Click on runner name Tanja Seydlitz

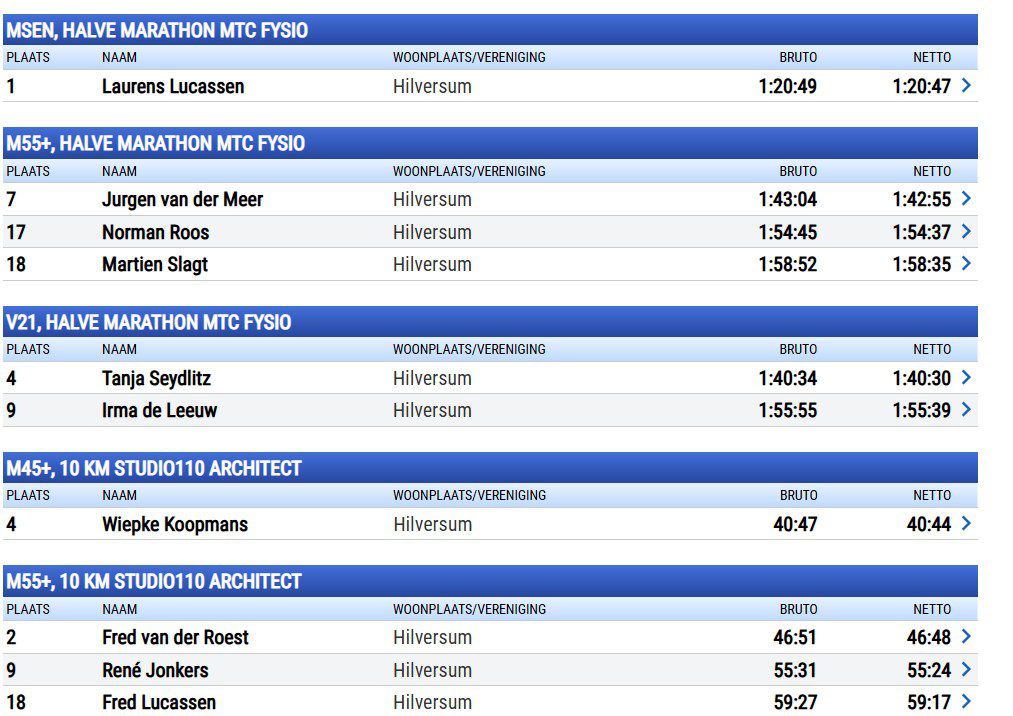point(156,378)
